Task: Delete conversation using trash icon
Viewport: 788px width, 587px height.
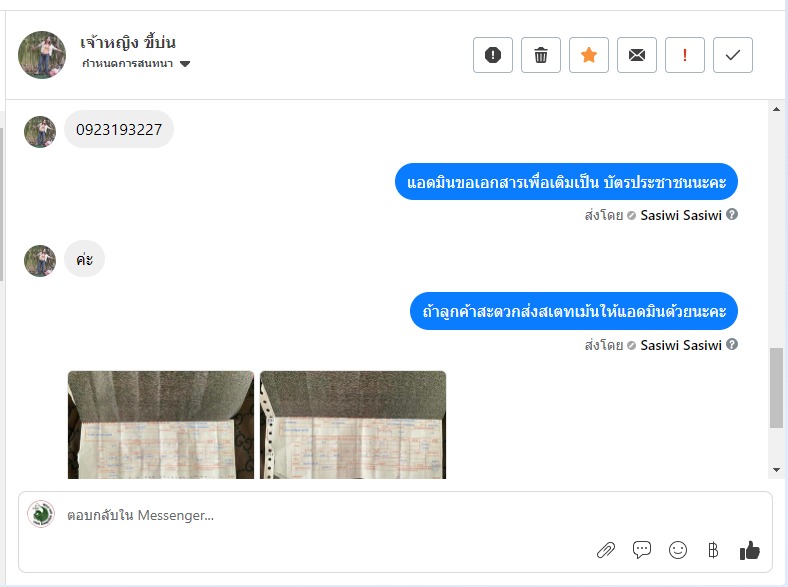Action: 541,55
